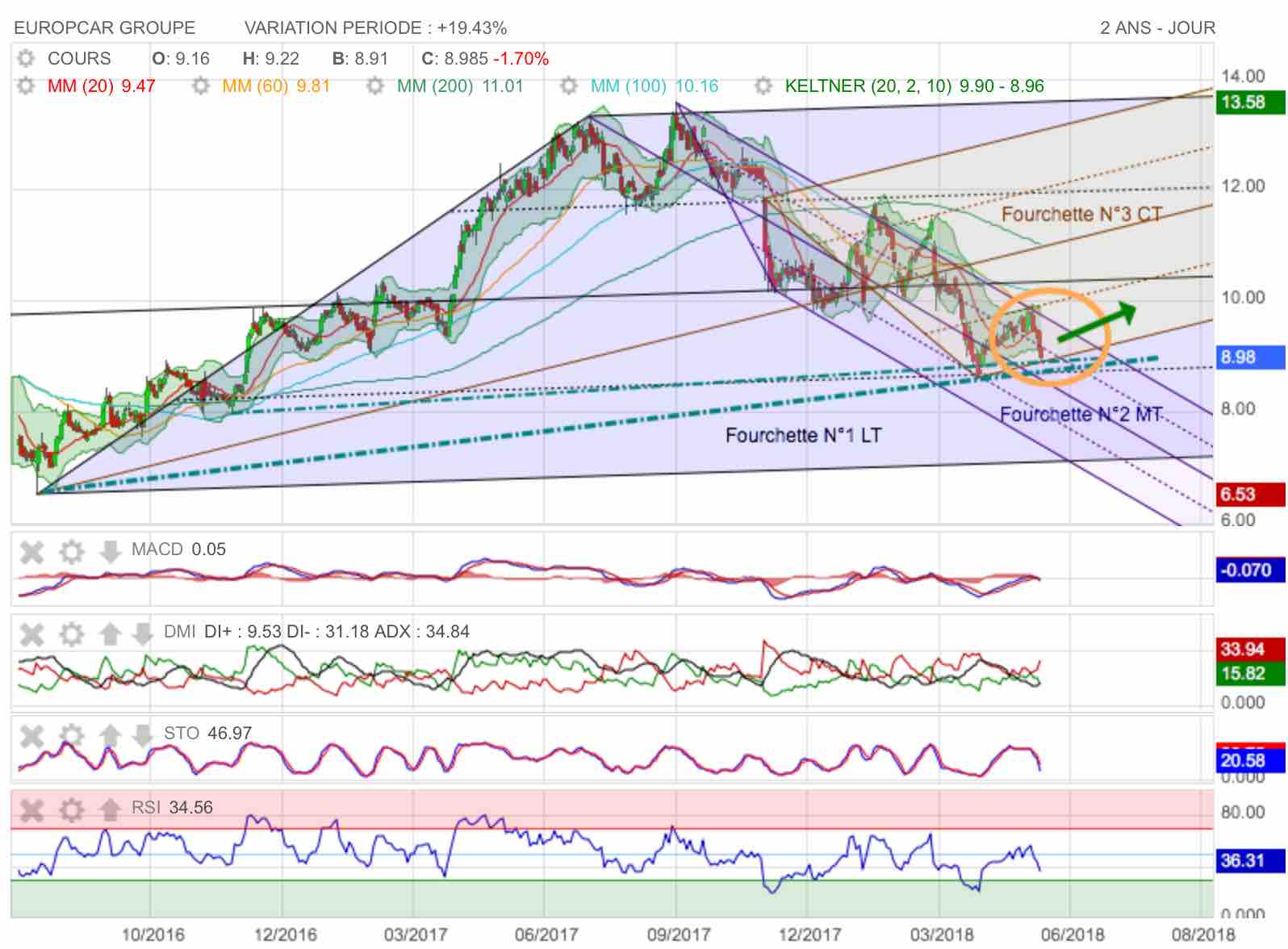The height and width of the screenshot is (949, 1288).
Task: Click the 06/2017 date on time axis
Action: [x=546, y=934]
